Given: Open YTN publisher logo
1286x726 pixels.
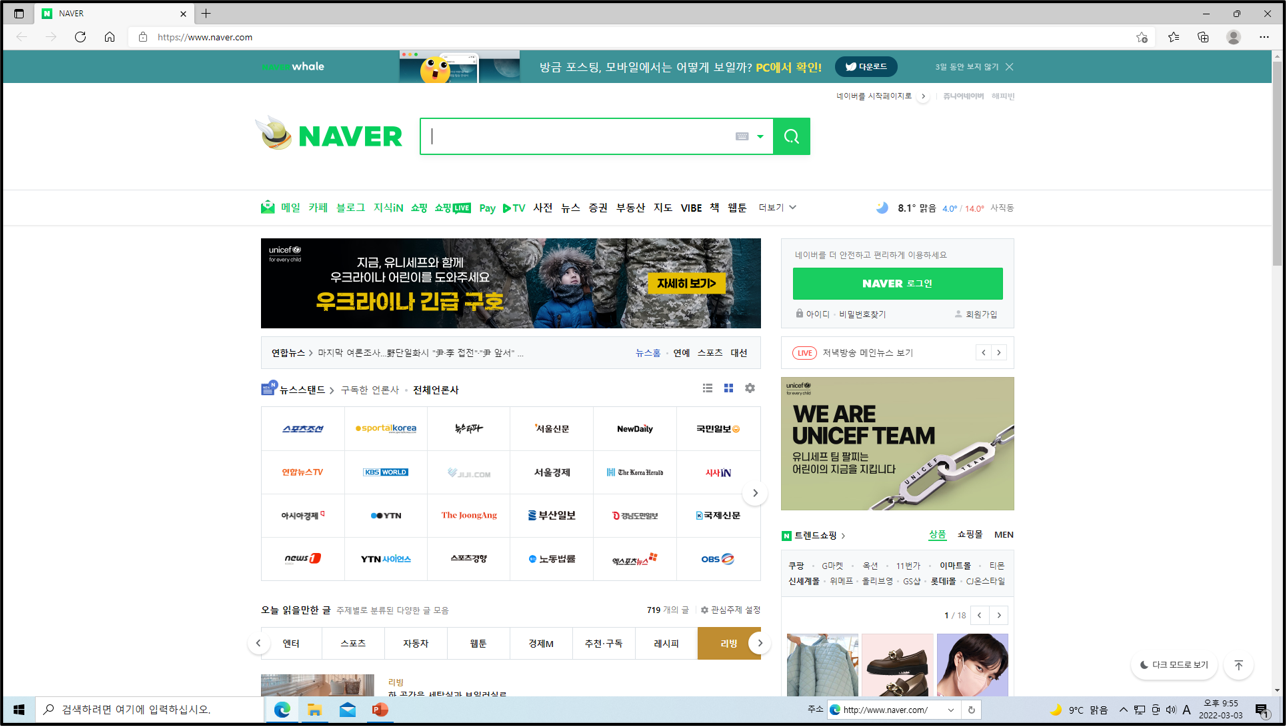Looking at the screenshot, I should tap(386, 515).
